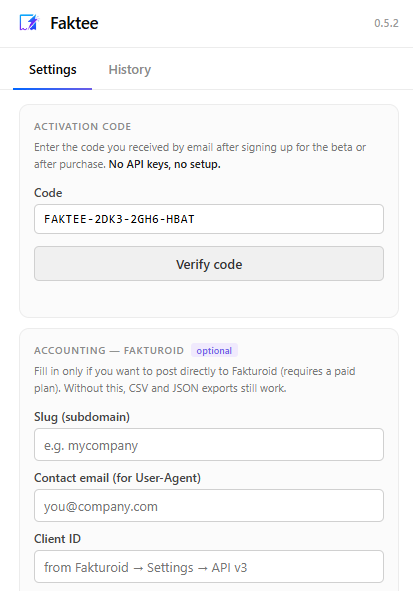This screenshot has height=591, width=413.
Task: Click the Client ID label
Action: point(57,539)
